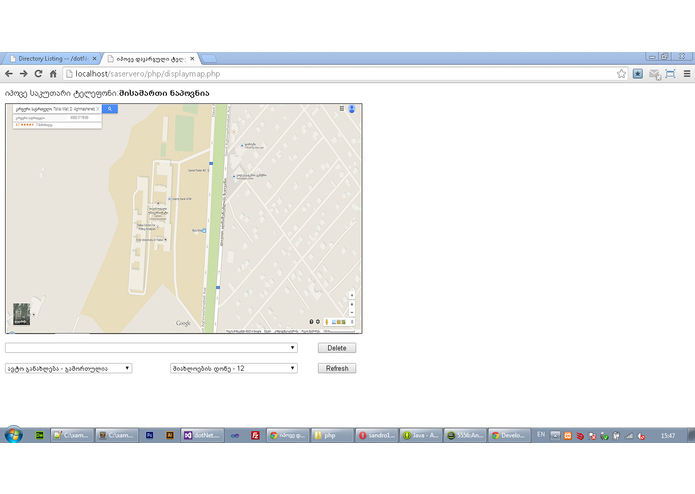
Task: Bookmark this page with the star
Action: coord(621,74)
